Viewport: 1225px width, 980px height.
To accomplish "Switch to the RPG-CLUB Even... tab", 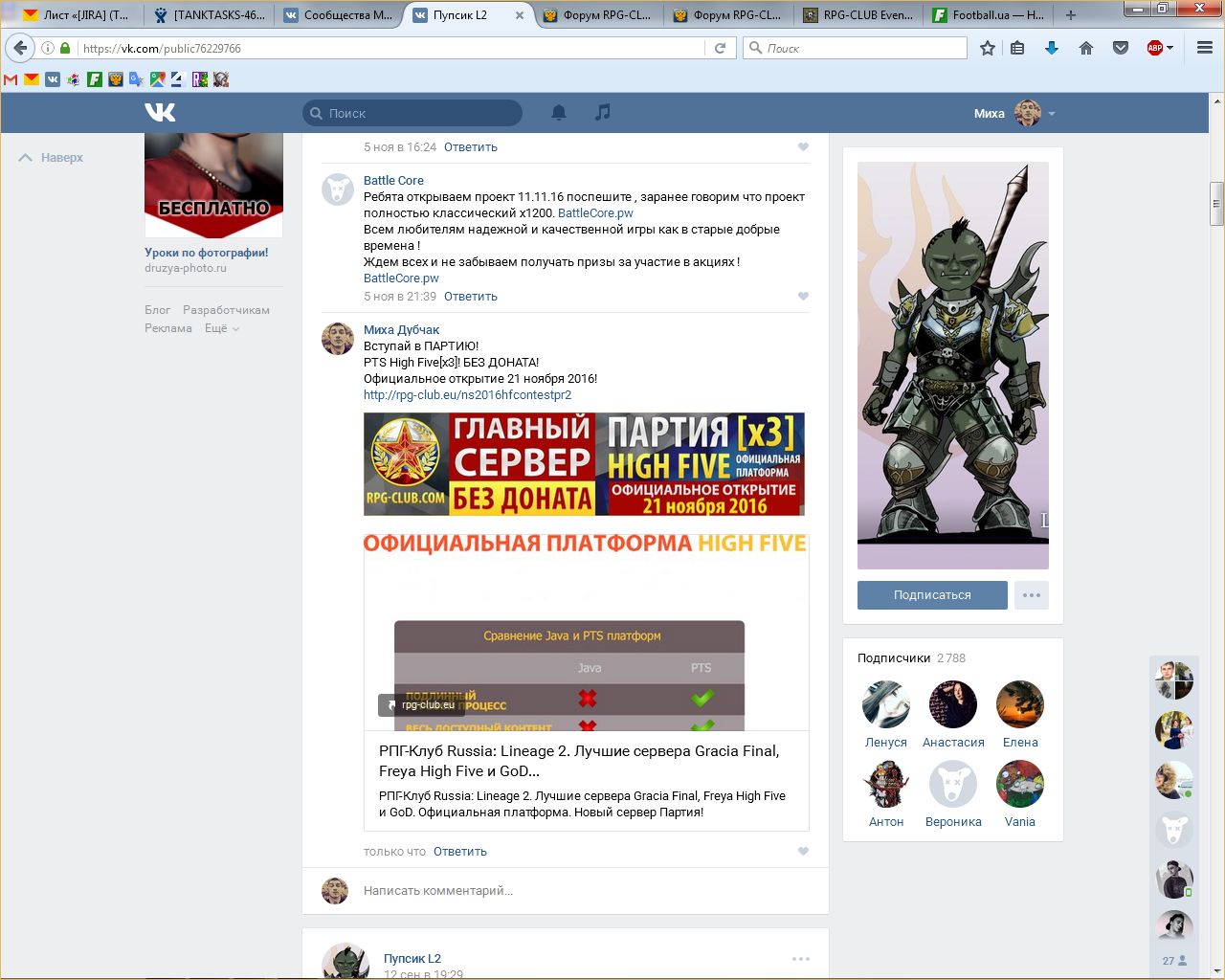I will click(857, 14).
